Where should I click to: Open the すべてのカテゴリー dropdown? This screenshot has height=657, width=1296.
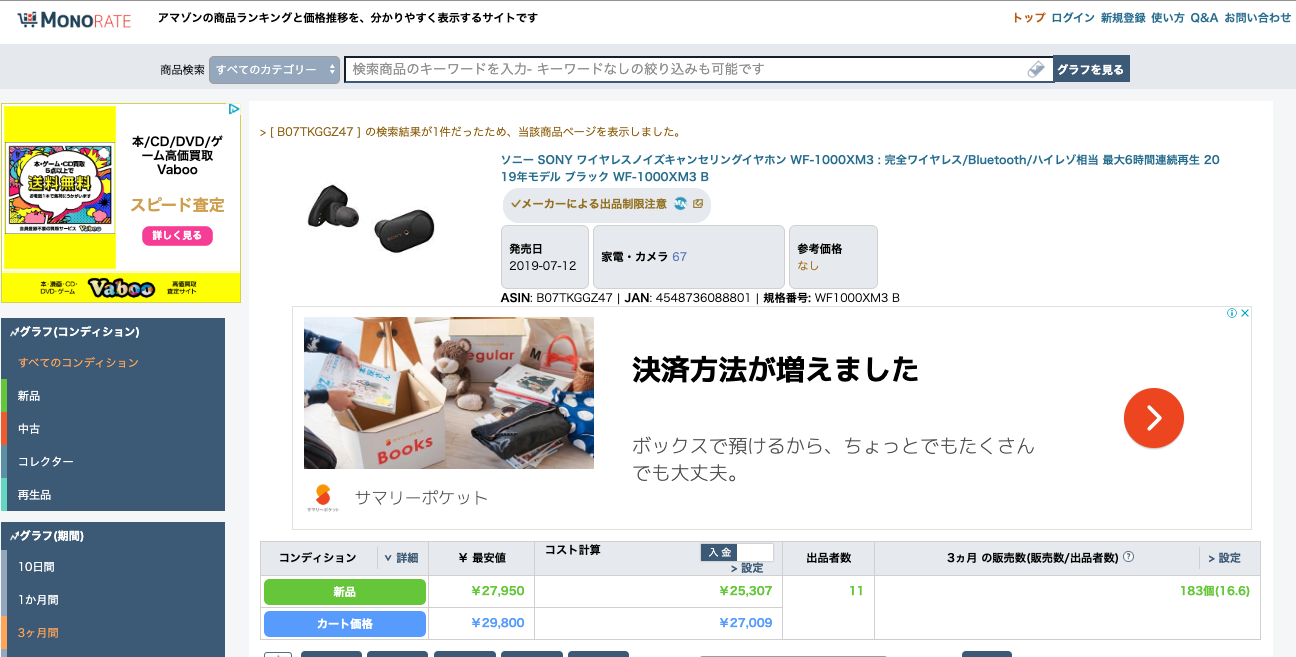[x=275, y=70]
